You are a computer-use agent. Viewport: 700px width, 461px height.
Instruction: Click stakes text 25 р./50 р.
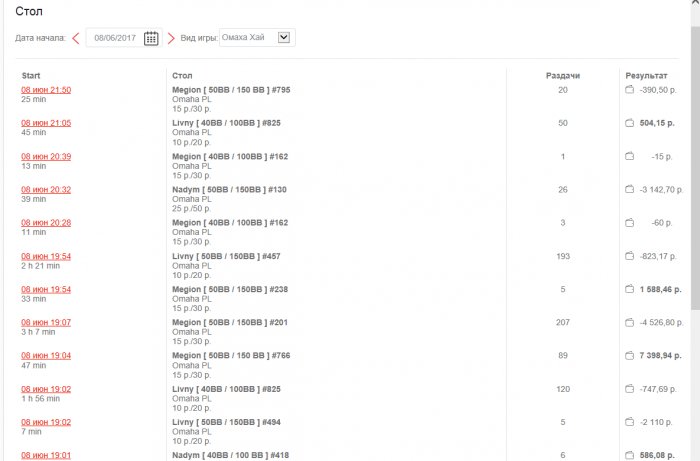pyautogui.click(x=192, y=208)
